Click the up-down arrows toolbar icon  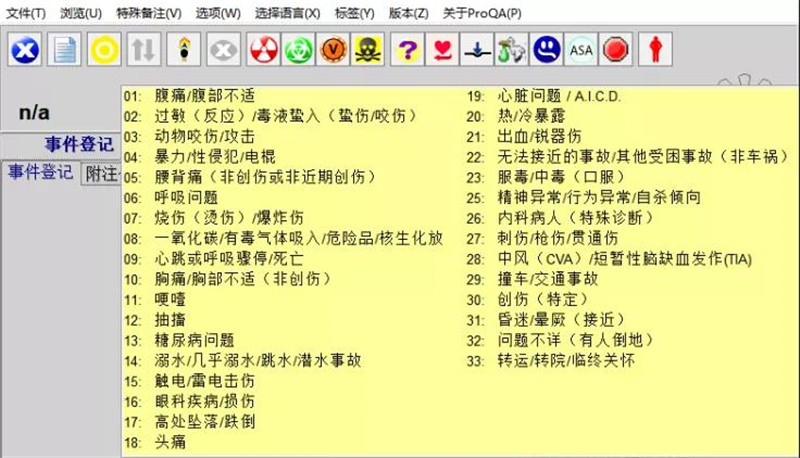coord(144,49)
